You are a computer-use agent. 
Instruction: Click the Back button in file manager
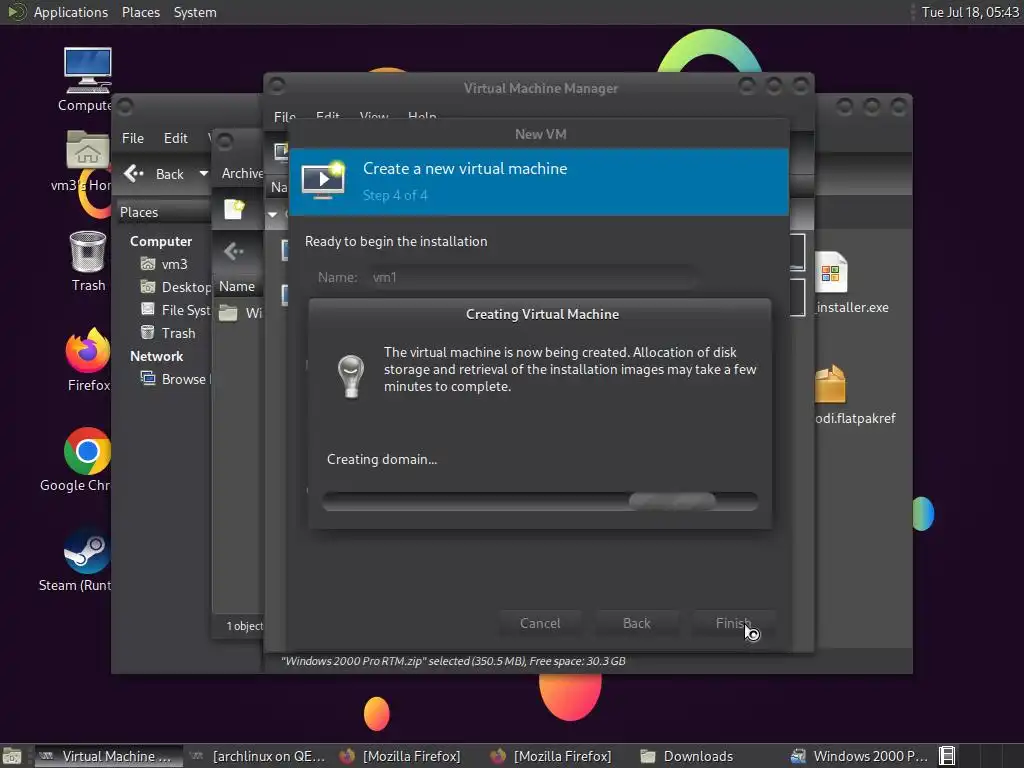pyautogui.click(x=157, y=174)
